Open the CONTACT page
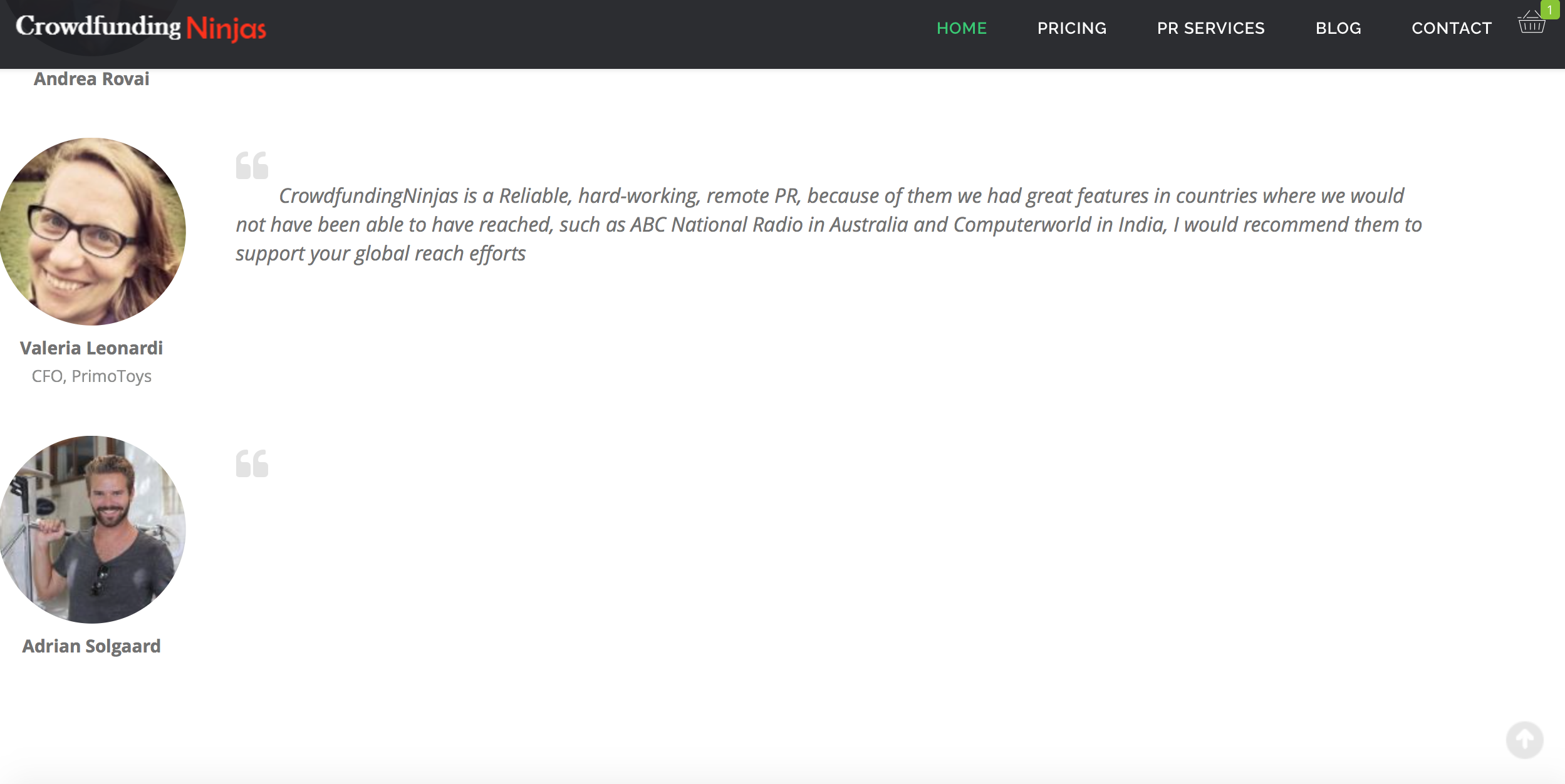 [x=1452, y=28]
